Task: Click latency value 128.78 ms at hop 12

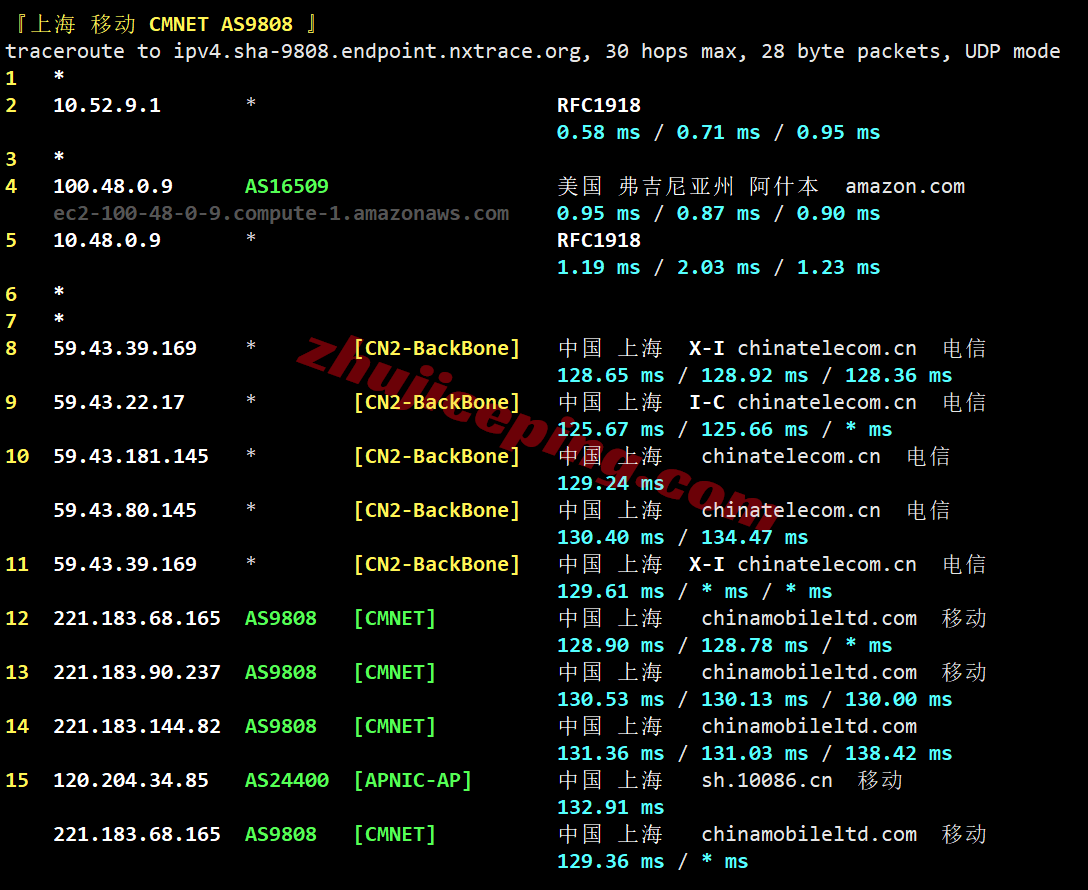Action: click(755, 646)
